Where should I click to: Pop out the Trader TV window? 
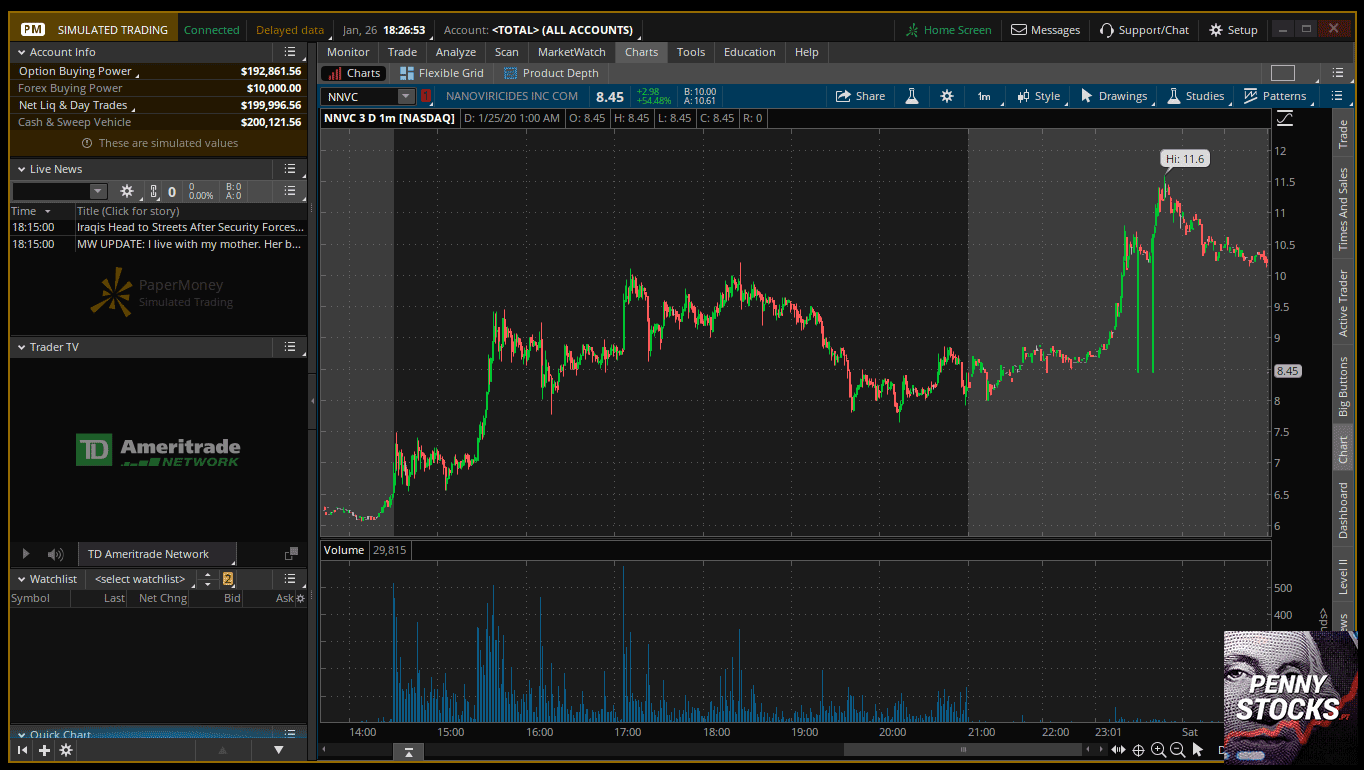pyautogui.click(x=291, y=554)
